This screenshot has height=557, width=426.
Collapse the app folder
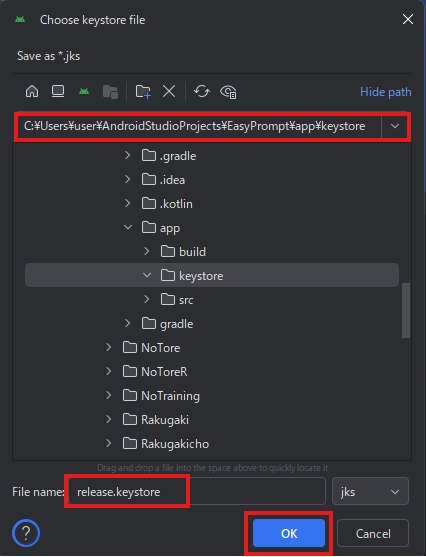pyautogui.click(x=128, y=227)
